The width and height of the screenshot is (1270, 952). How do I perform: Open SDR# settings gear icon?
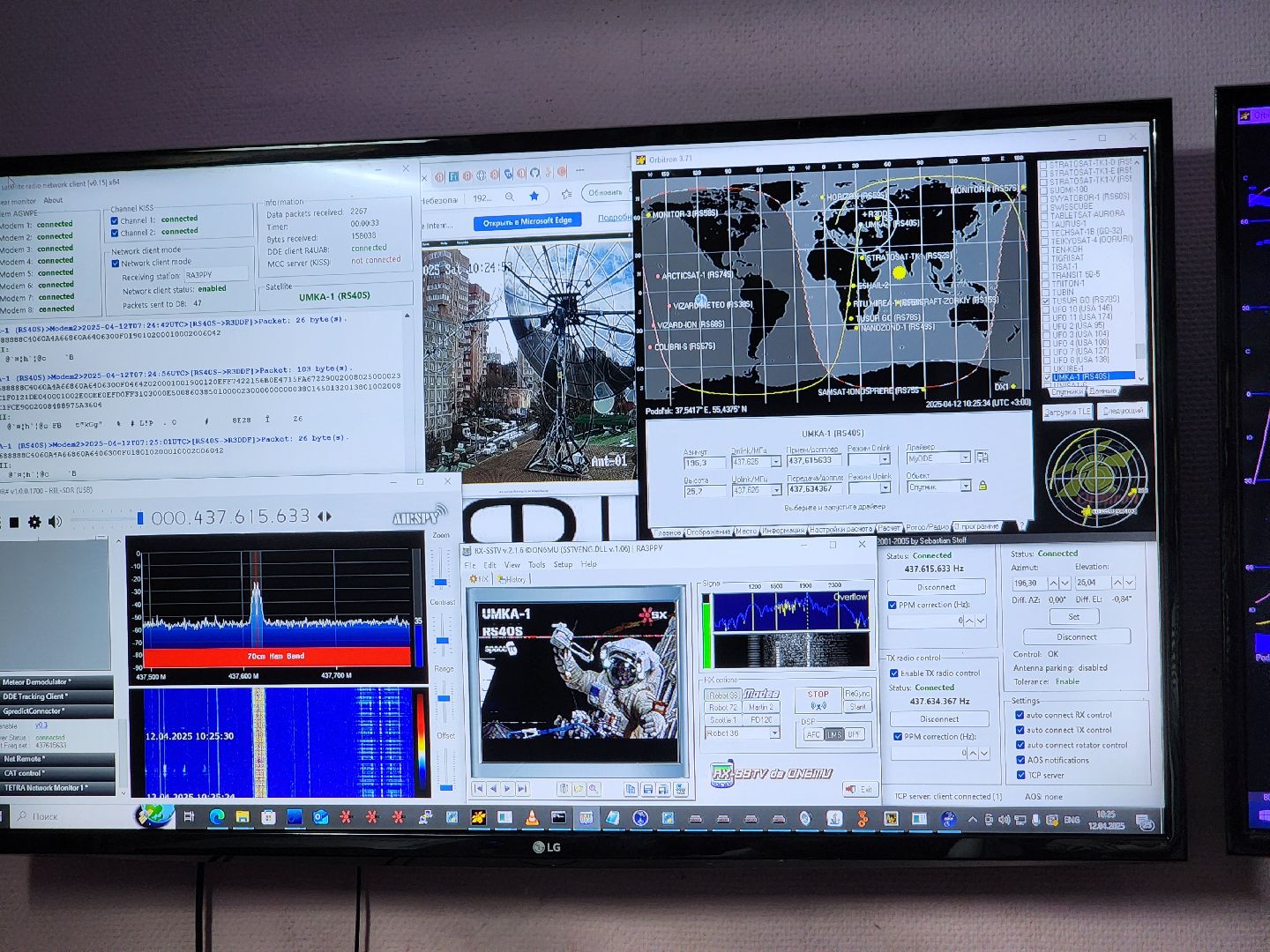pyautogui.click(x=34, y=522)
